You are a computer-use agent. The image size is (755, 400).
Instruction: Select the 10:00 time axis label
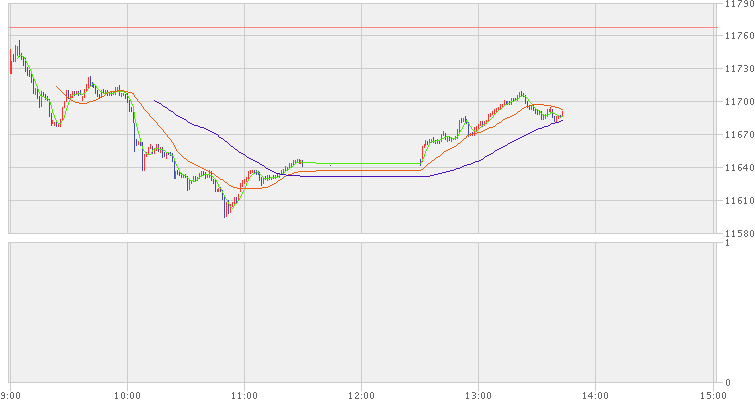click(127, 392)
